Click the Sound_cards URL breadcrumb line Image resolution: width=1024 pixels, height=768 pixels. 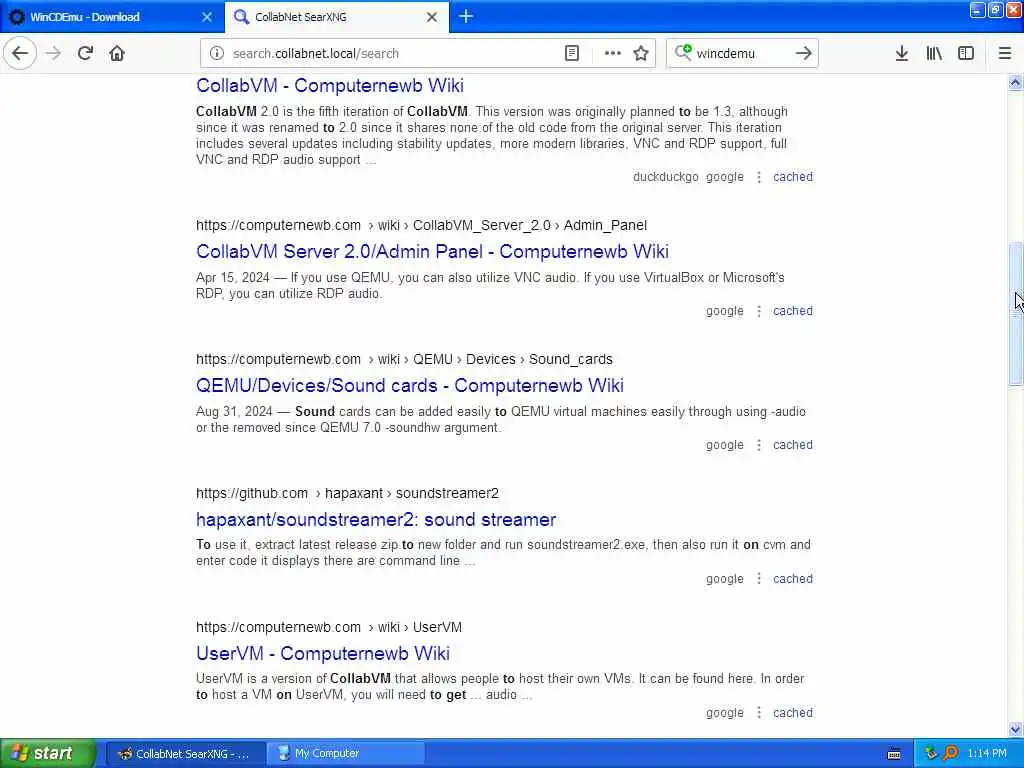(404, 359)
